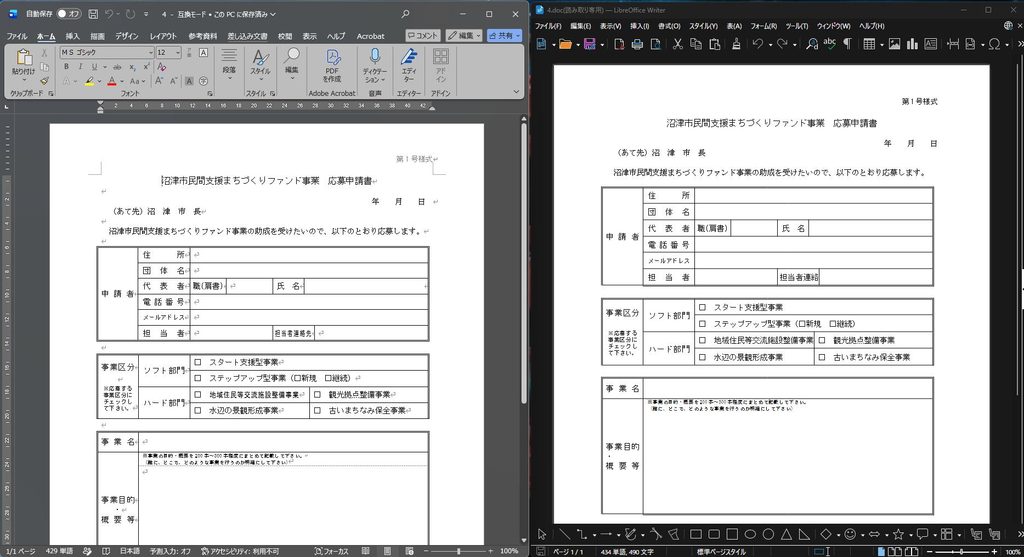This screenshot has height=557, width=1024.
Task: Click the 共有 share button in Word
Action: tap(504, 35)
